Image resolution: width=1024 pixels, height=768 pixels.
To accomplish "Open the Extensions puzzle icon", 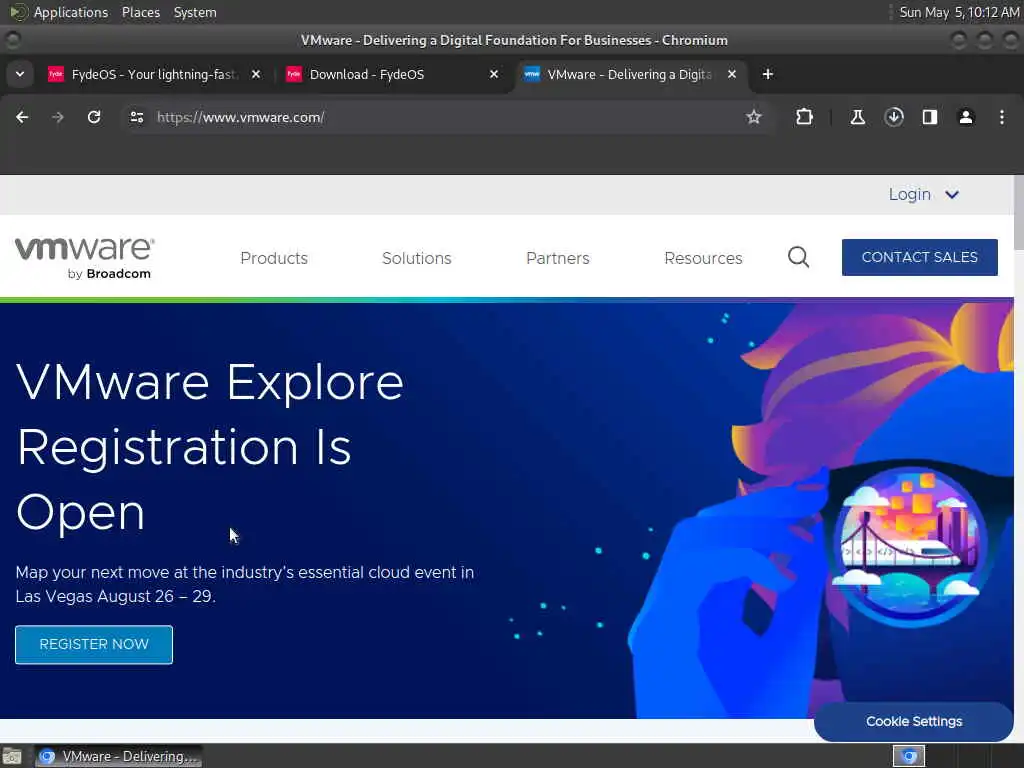I will (804, 117).
